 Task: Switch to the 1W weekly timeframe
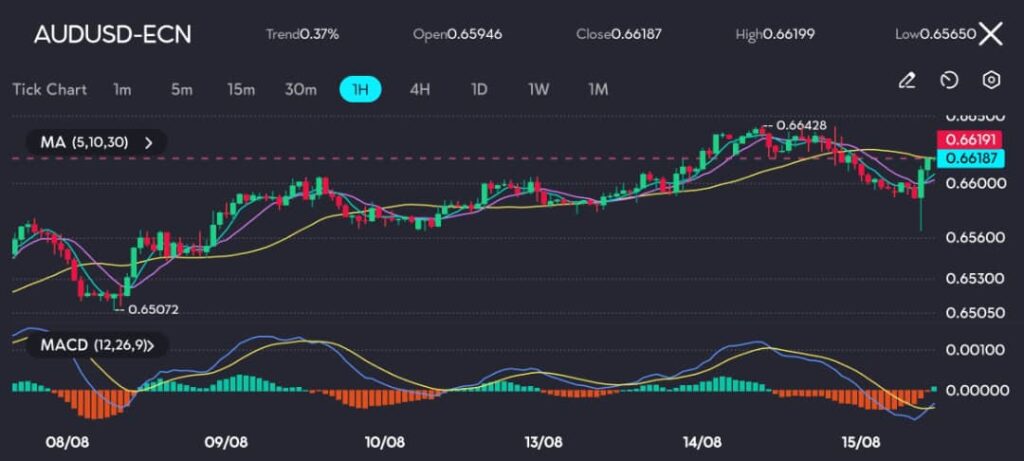[x=539, y=89]
